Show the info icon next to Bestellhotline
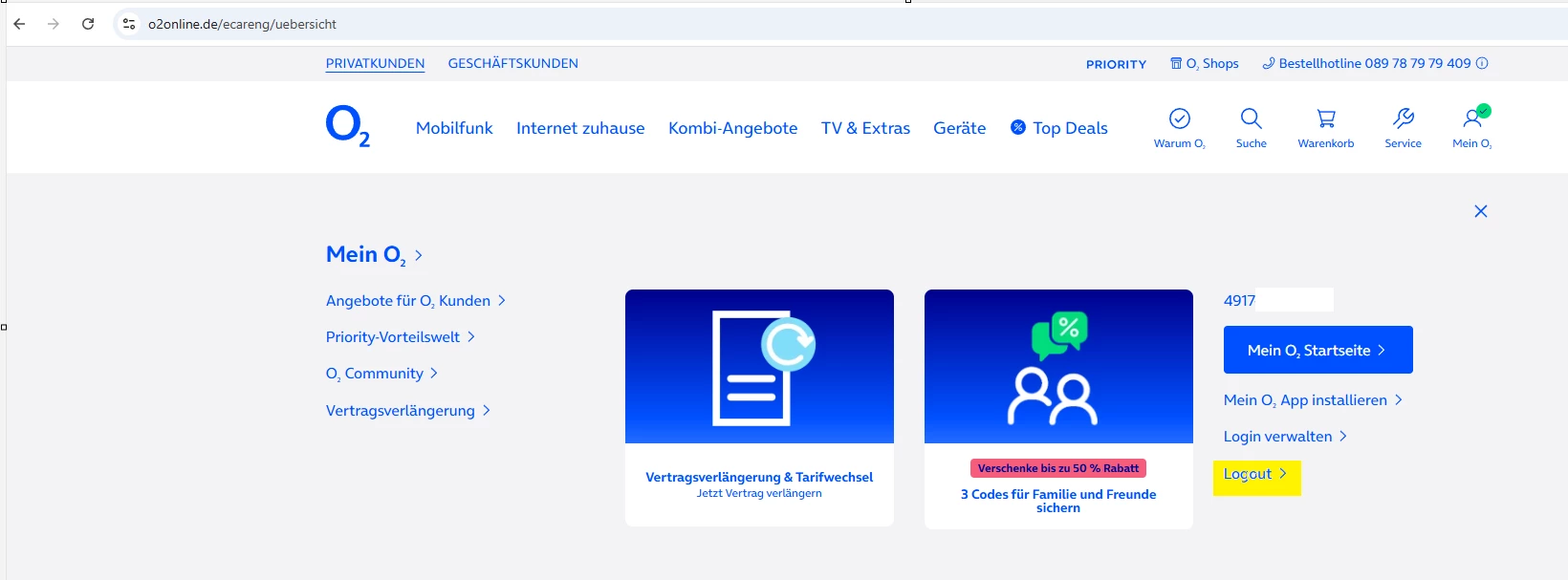1568x580 pixels. point(1482,63)
